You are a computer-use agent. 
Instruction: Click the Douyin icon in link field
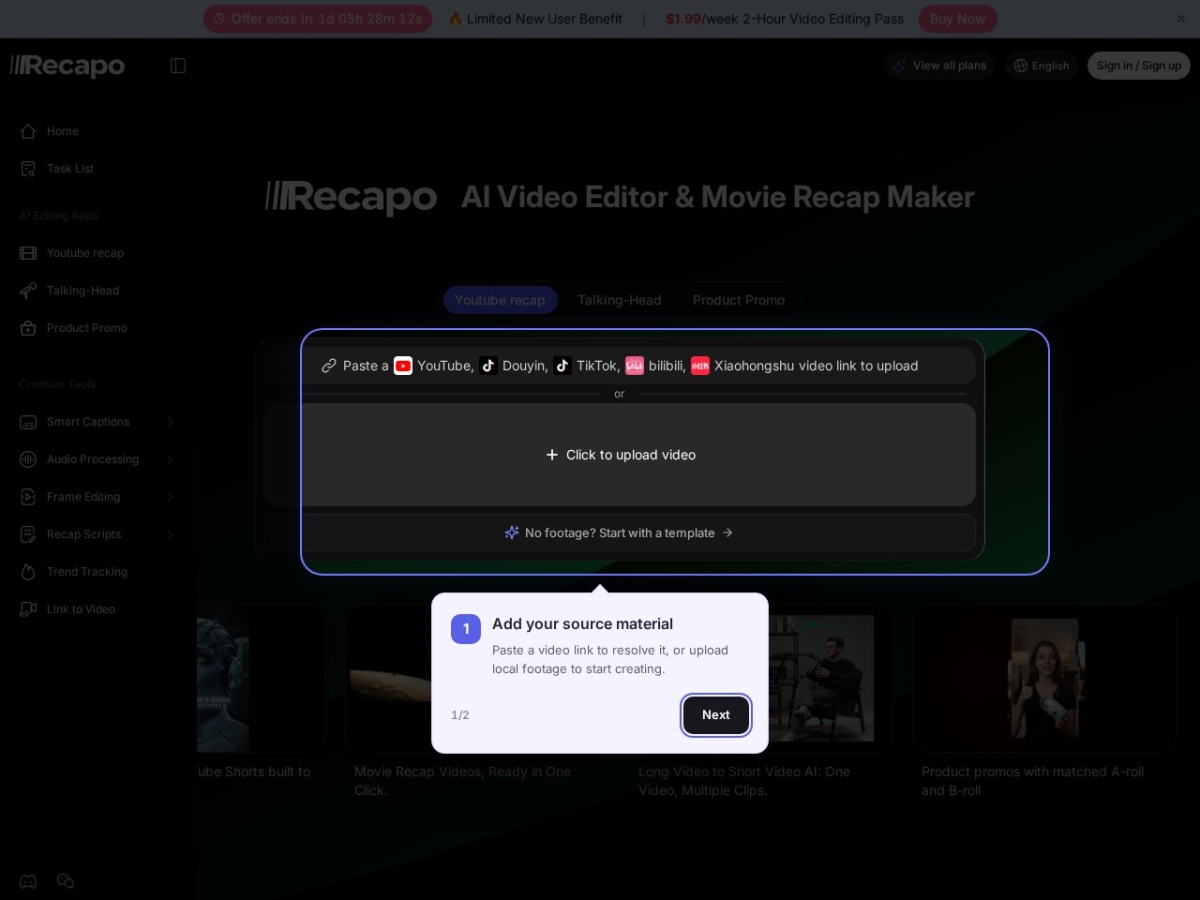coord(488,366)
